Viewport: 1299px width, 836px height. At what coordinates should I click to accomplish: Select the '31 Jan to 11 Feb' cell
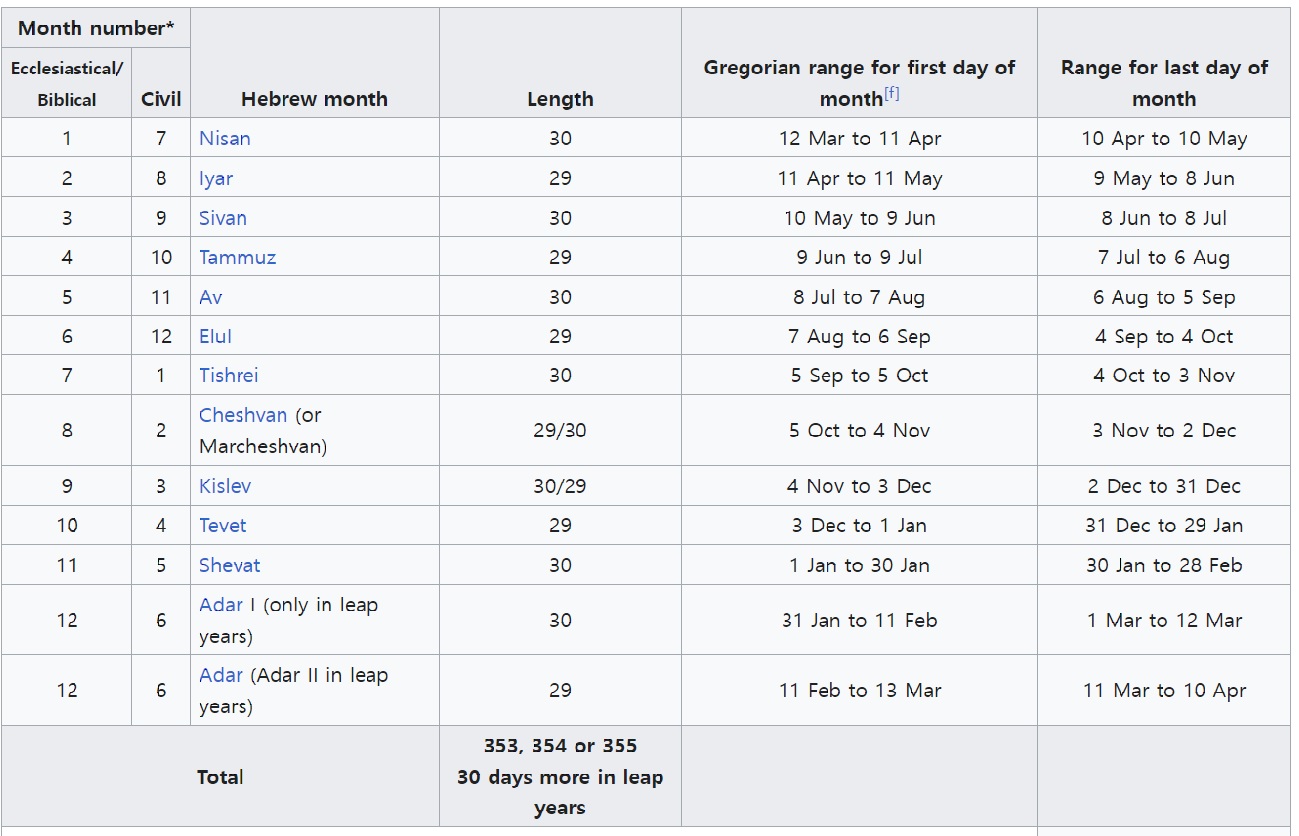tap(860, 620)
